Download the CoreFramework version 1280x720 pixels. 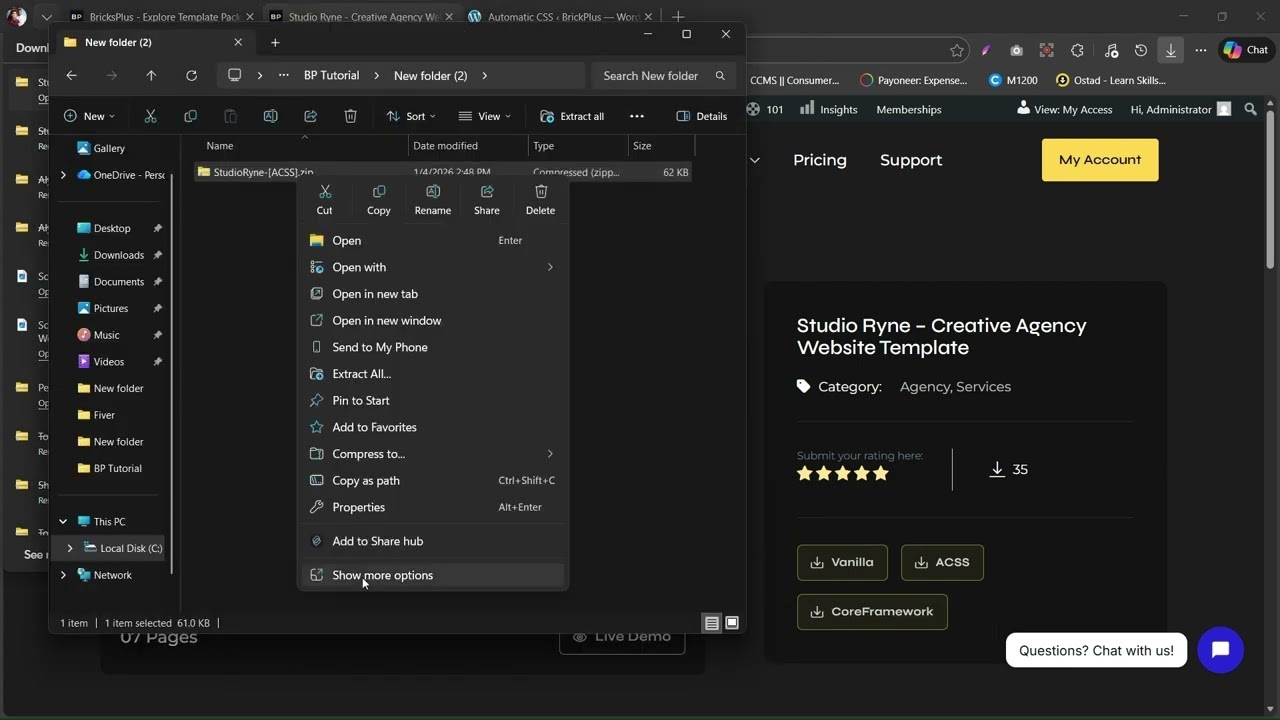[872, 611]
